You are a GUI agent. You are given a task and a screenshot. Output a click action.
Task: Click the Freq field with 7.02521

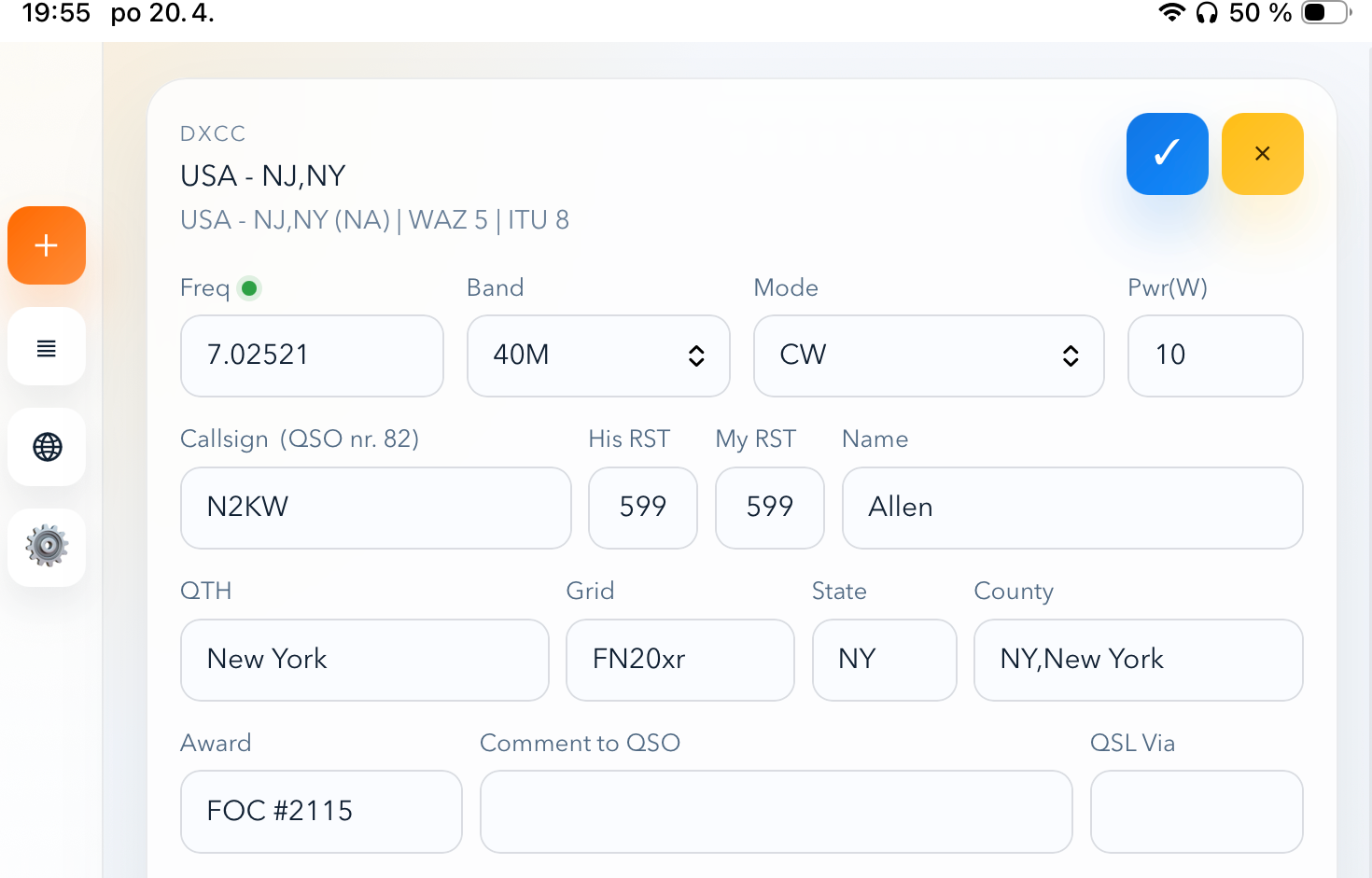pos(312,355)
